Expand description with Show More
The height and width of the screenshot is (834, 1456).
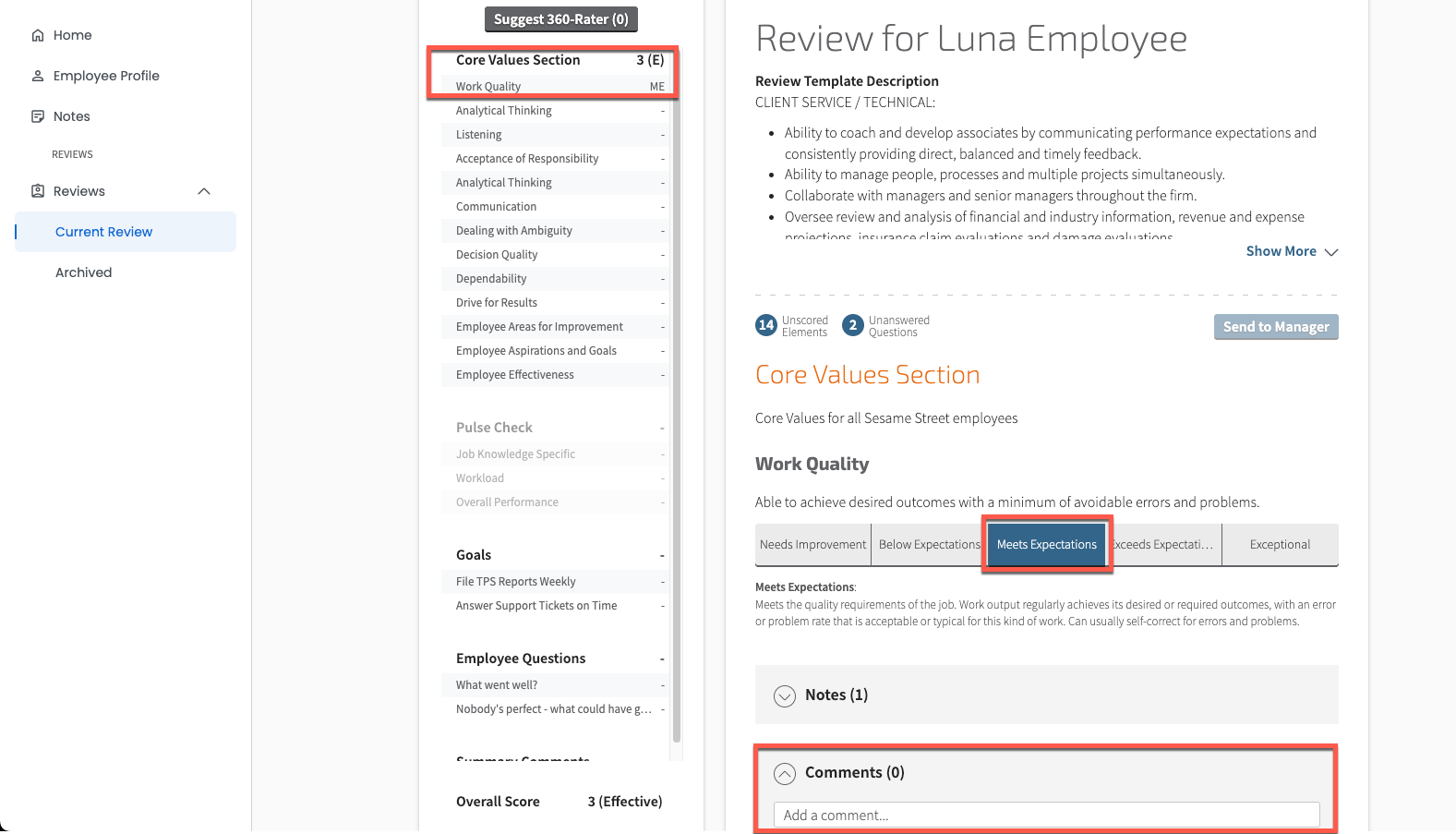pyautogui.click(x=1292, y=251)
